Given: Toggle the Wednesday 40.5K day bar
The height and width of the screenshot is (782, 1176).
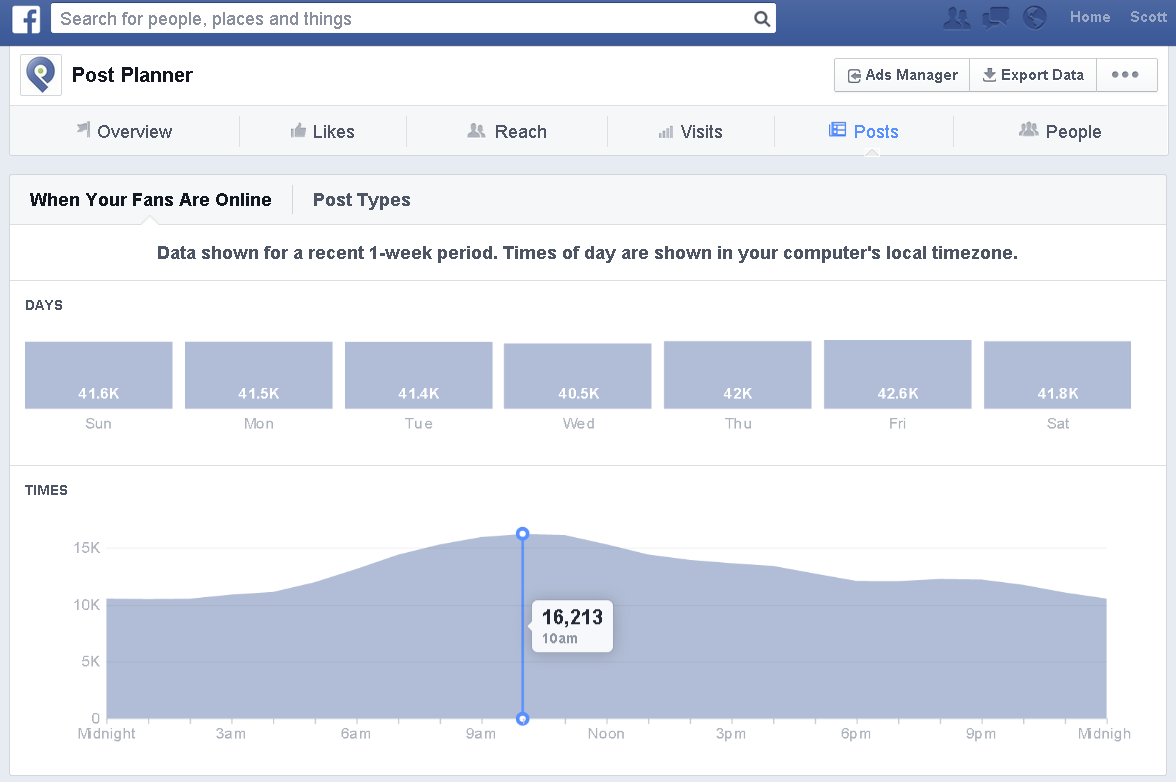Looking at the screenshot, I should 578,374.
